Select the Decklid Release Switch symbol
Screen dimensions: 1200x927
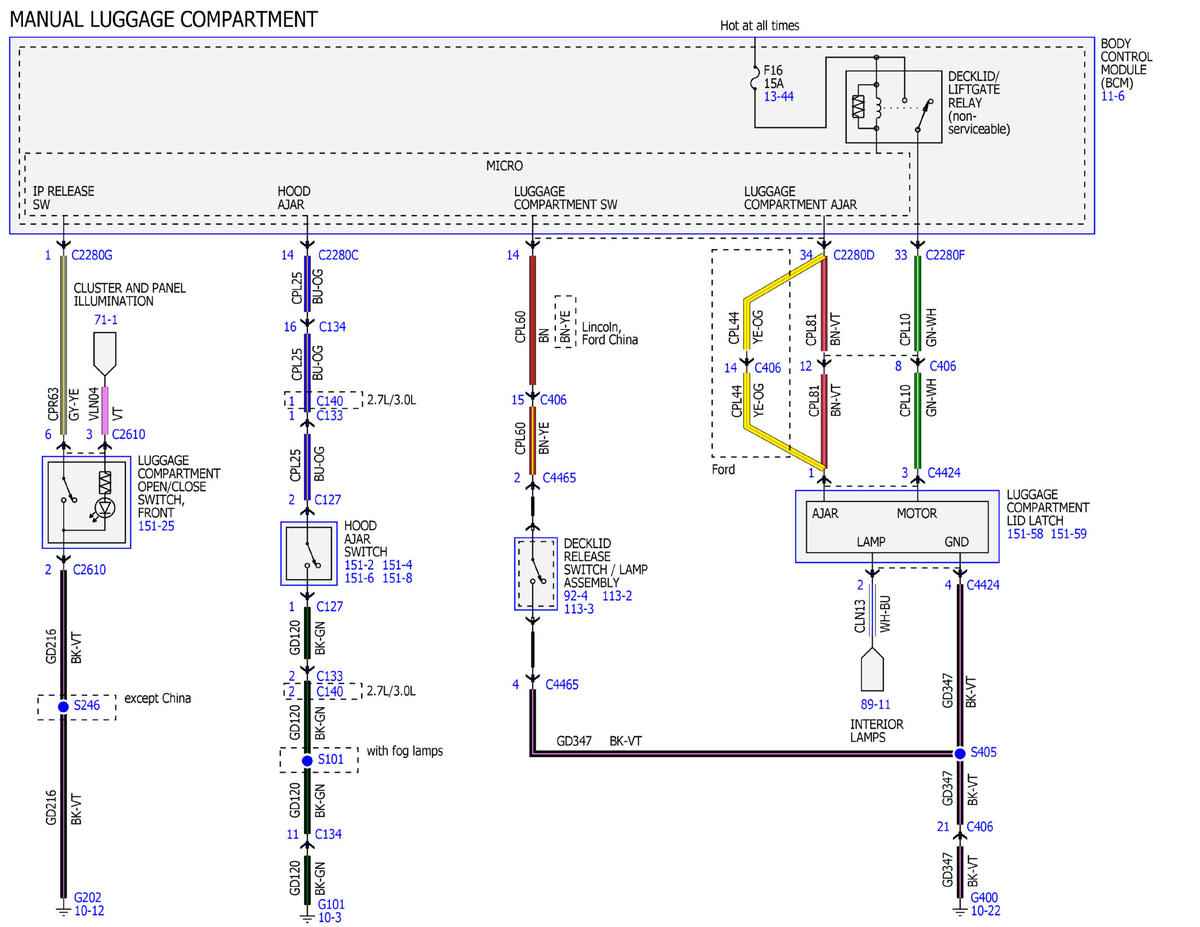(x=535, y=573)
